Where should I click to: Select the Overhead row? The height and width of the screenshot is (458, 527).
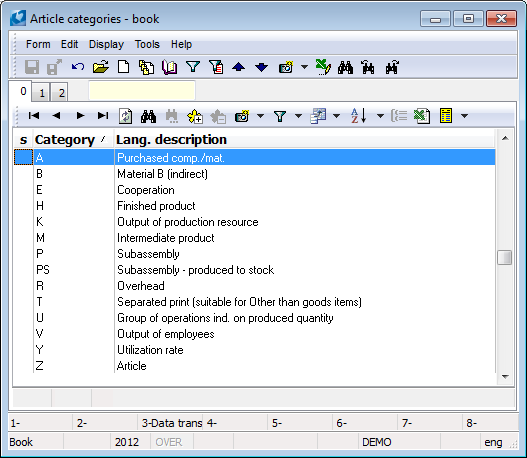pos(254,286)
